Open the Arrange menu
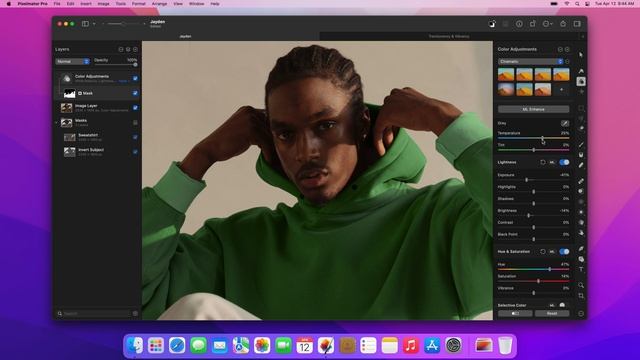Viewport: 640px width, 360px height. pos(160,4)
